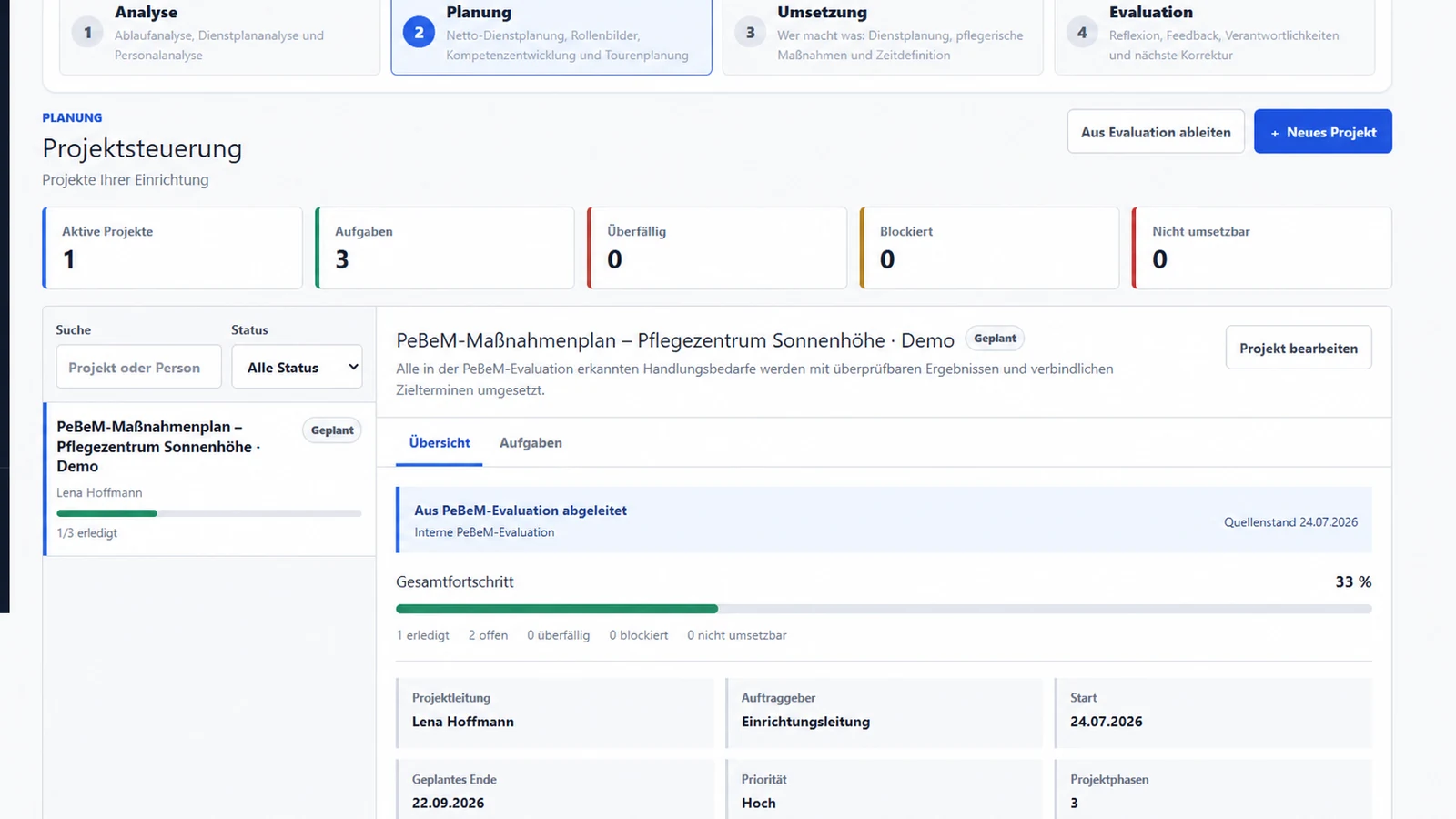Go to the Umsetzung step card
The height and width of the screenshot is (819, 1456).
click(883, 36)
